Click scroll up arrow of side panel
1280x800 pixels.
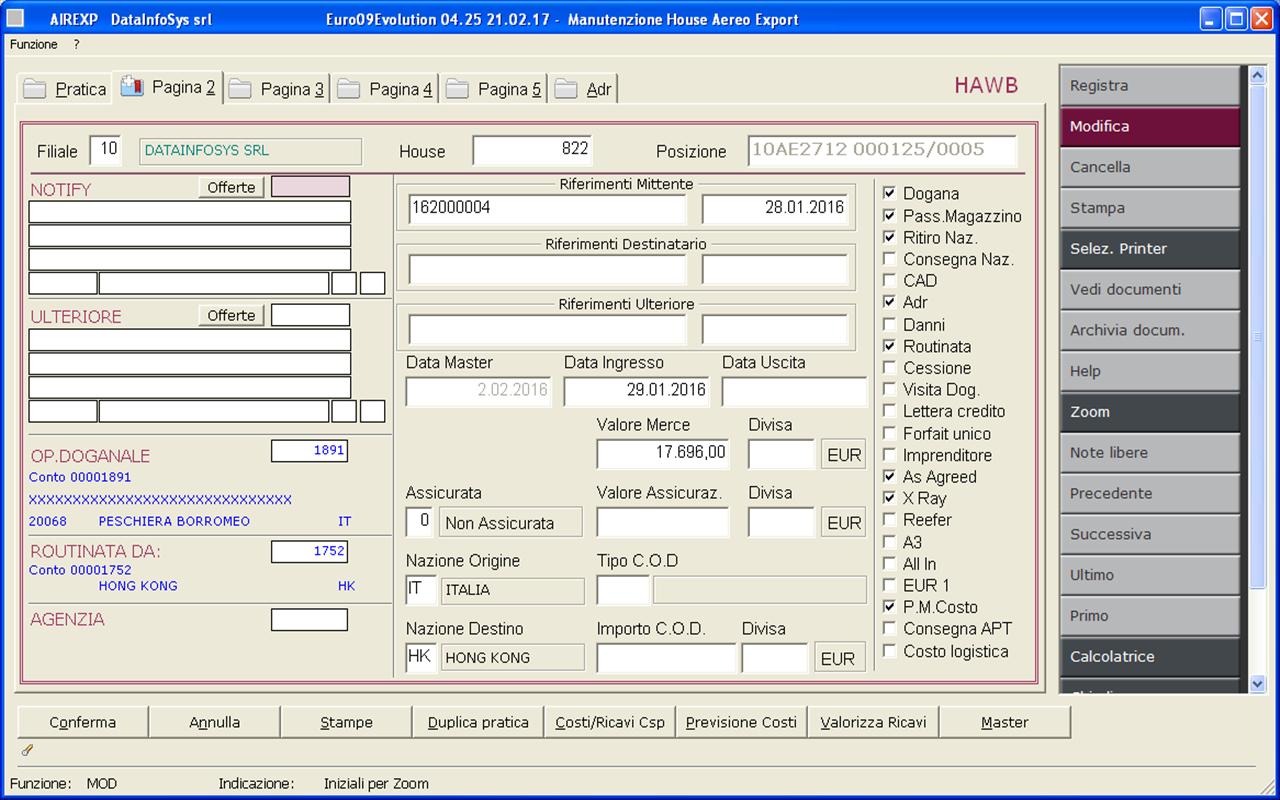(x=1258, y=75)
